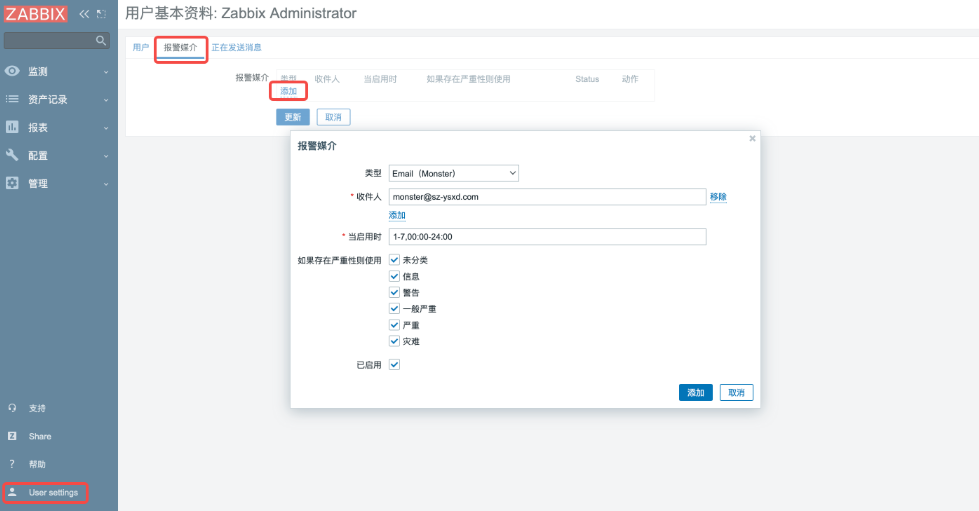
Task: Toggle the 警告 severity checkbox
Action: 394,292
